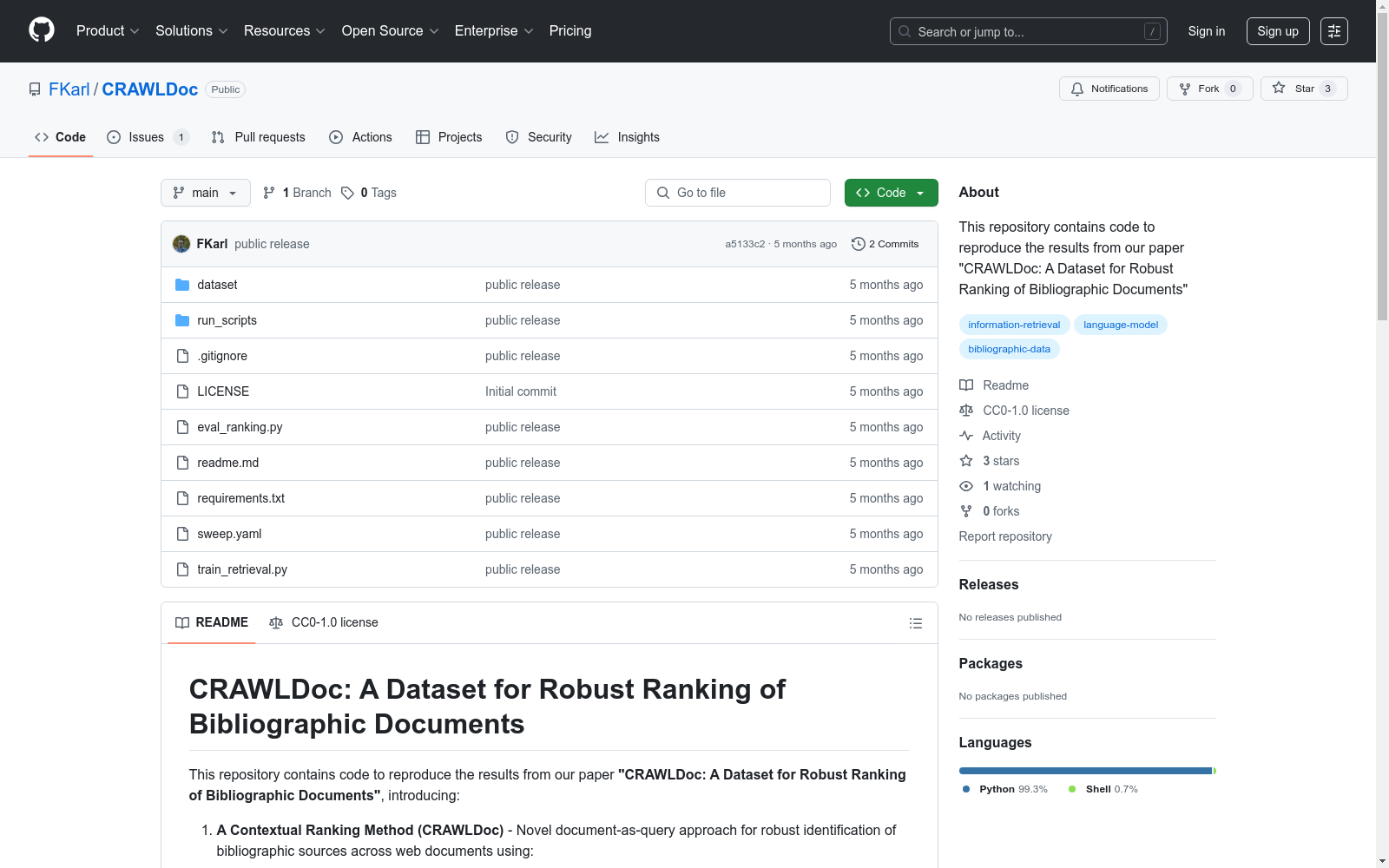
Task: Click the .gitignore file icon
Action: click(182, 356)
